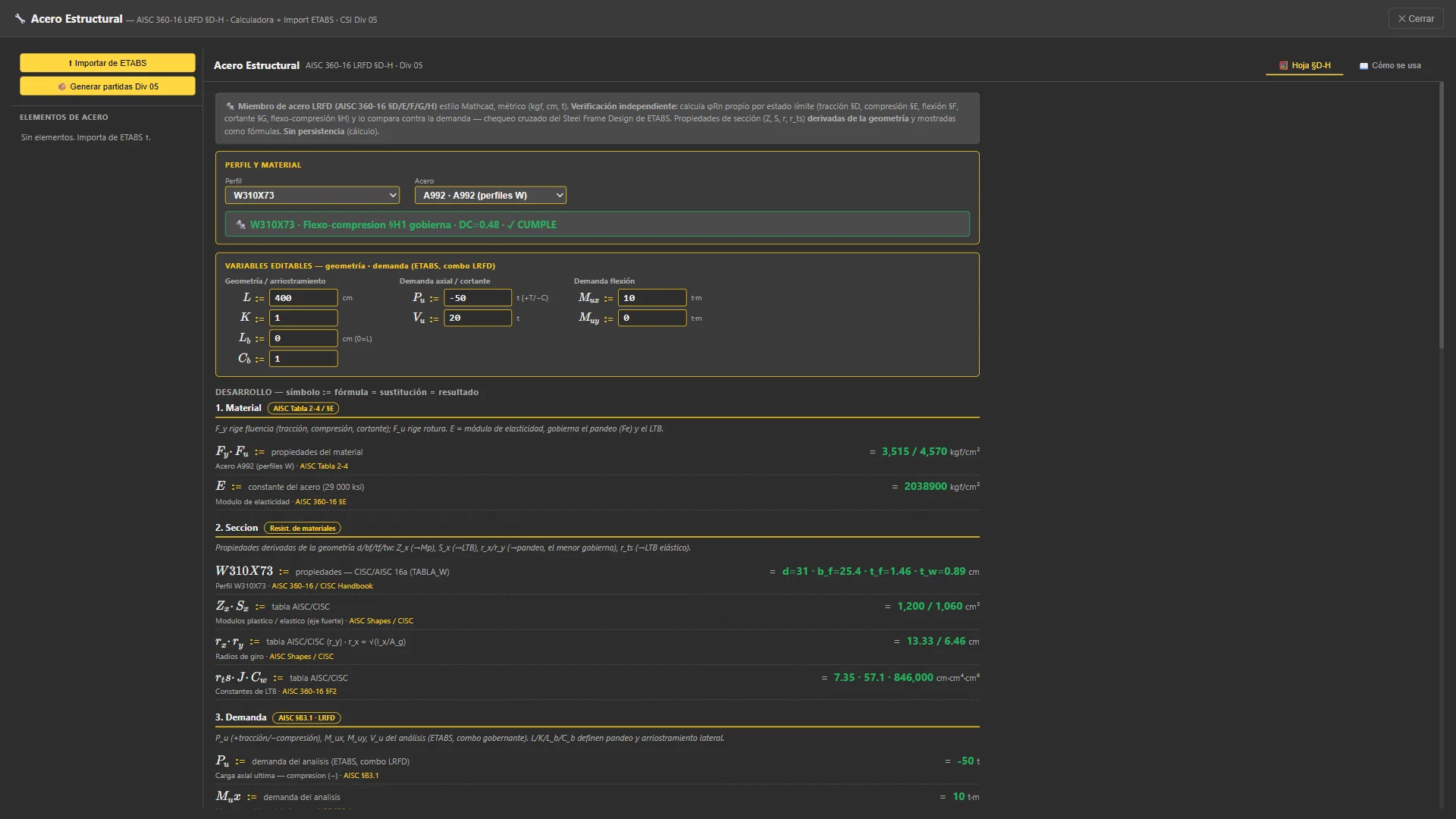
Task: Click the Hoja §D-H sheet icon
Action: click(x=1284, y=66)
